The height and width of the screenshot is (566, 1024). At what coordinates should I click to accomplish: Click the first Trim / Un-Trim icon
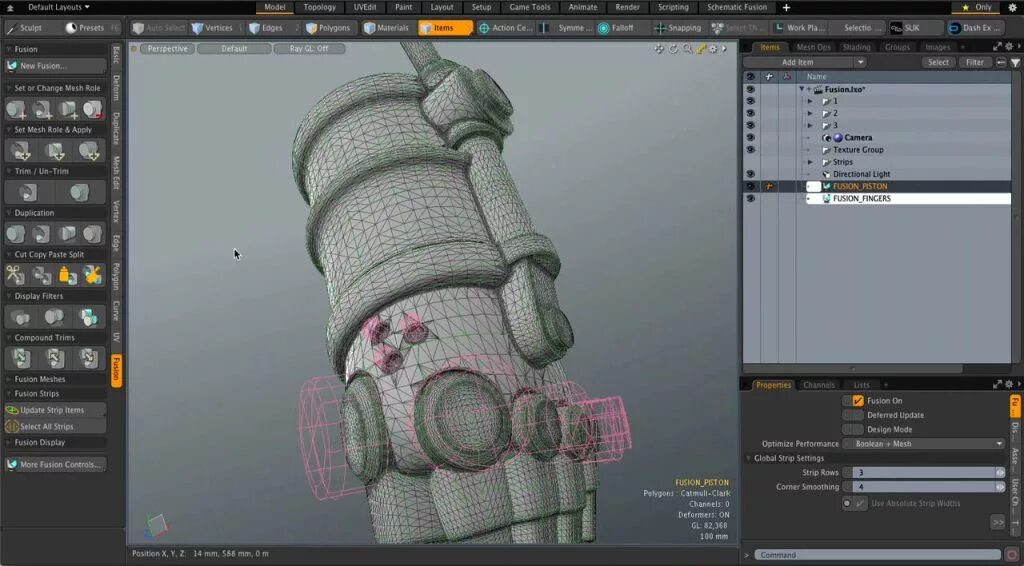pos(27,193)
